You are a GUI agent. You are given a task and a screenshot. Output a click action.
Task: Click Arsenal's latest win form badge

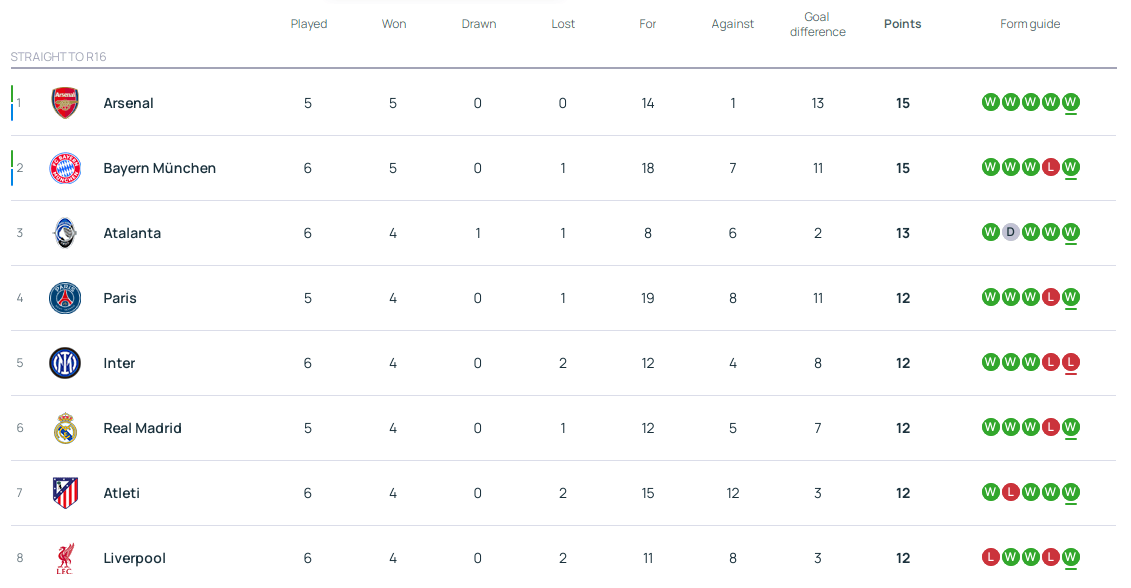click(x=1070, y=102)
